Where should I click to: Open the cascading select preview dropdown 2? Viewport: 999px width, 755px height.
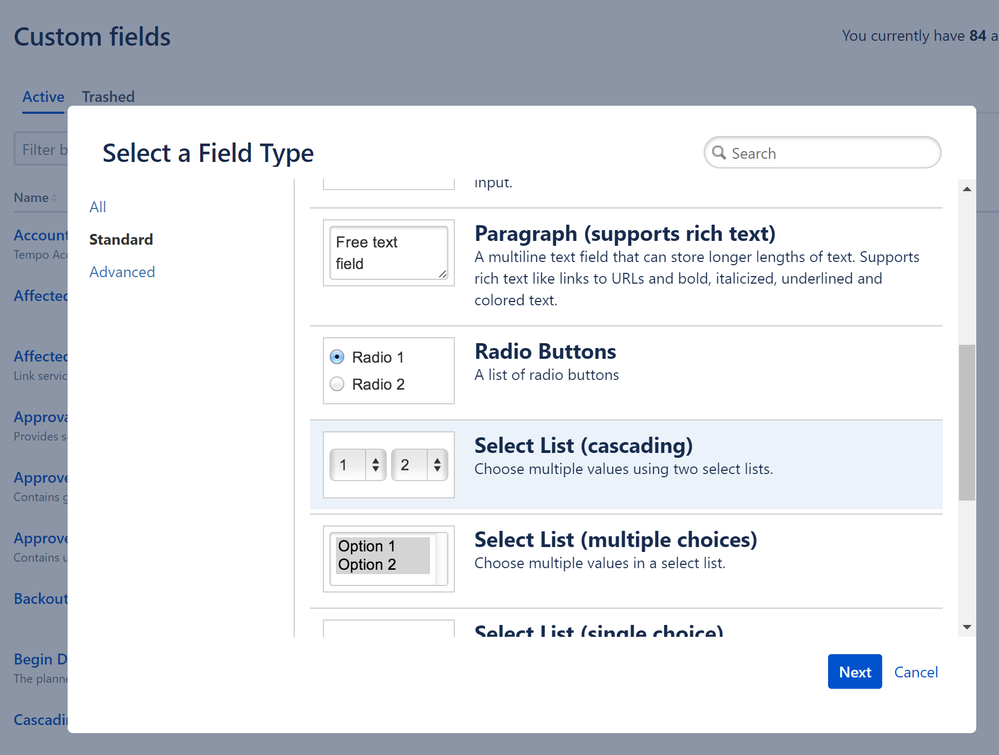pos(419,465)
